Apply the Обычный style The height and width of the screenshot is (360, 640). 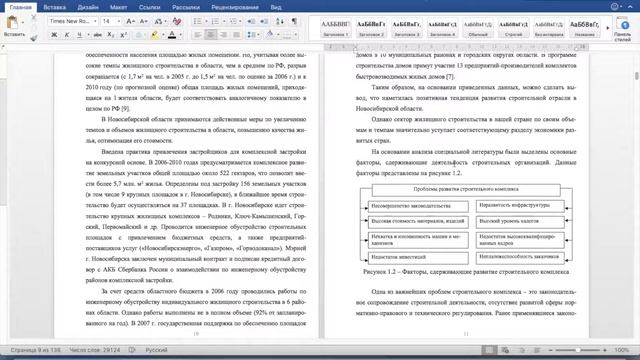tap(478, 28)
